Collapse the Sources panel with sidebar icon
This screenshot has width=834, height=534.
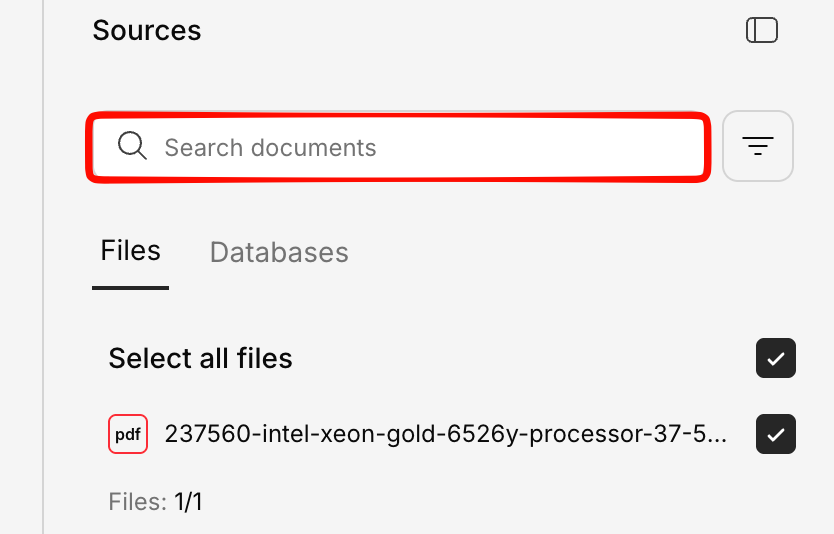[762, 31]
